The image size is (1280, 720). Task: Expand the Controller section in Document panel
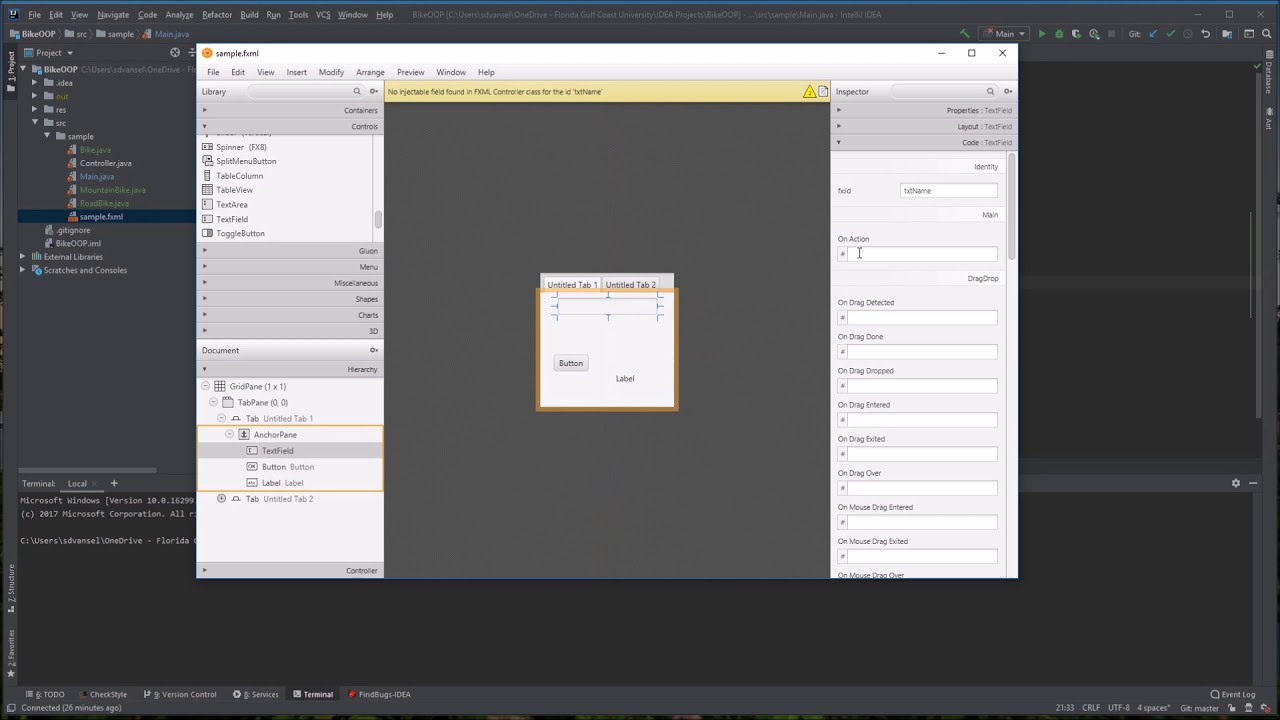(290, 570)
